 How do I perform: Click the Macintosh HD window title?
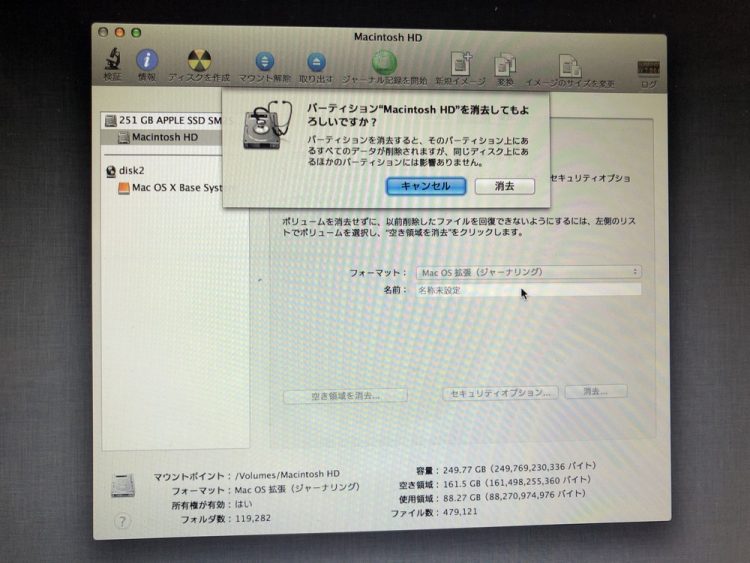point(388,37)
